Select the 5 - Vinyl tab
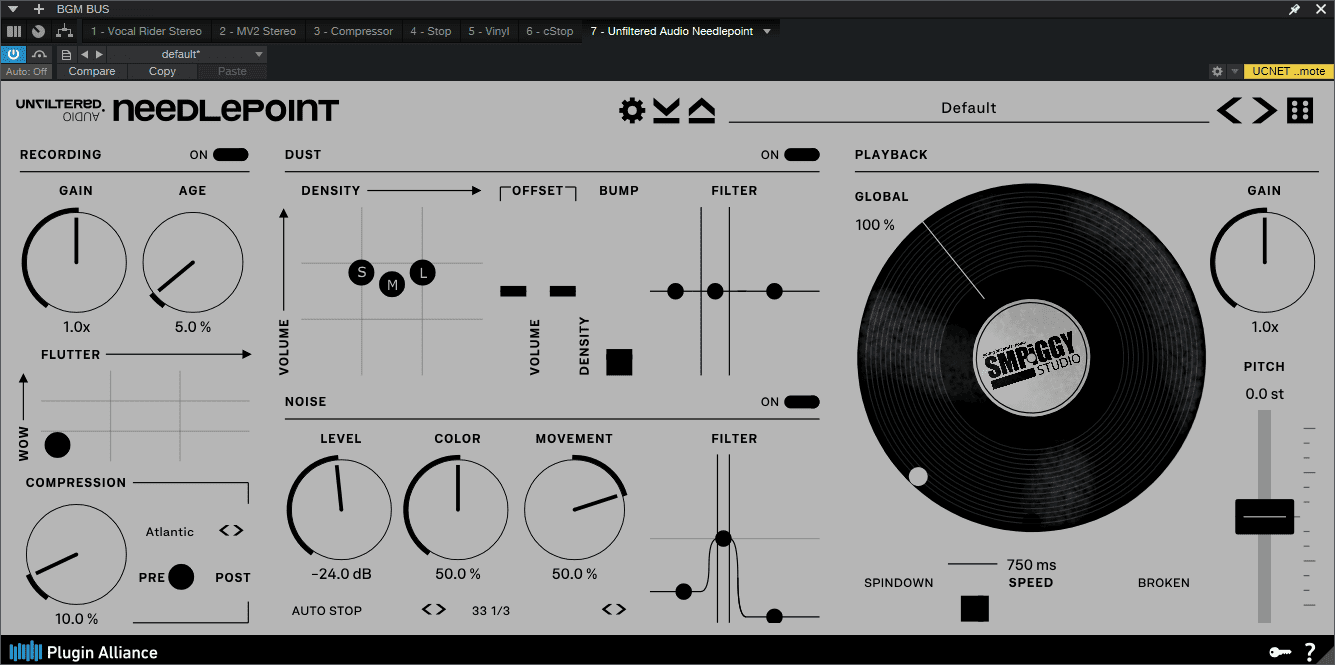Screen dimensions: 1335x665 489,31
